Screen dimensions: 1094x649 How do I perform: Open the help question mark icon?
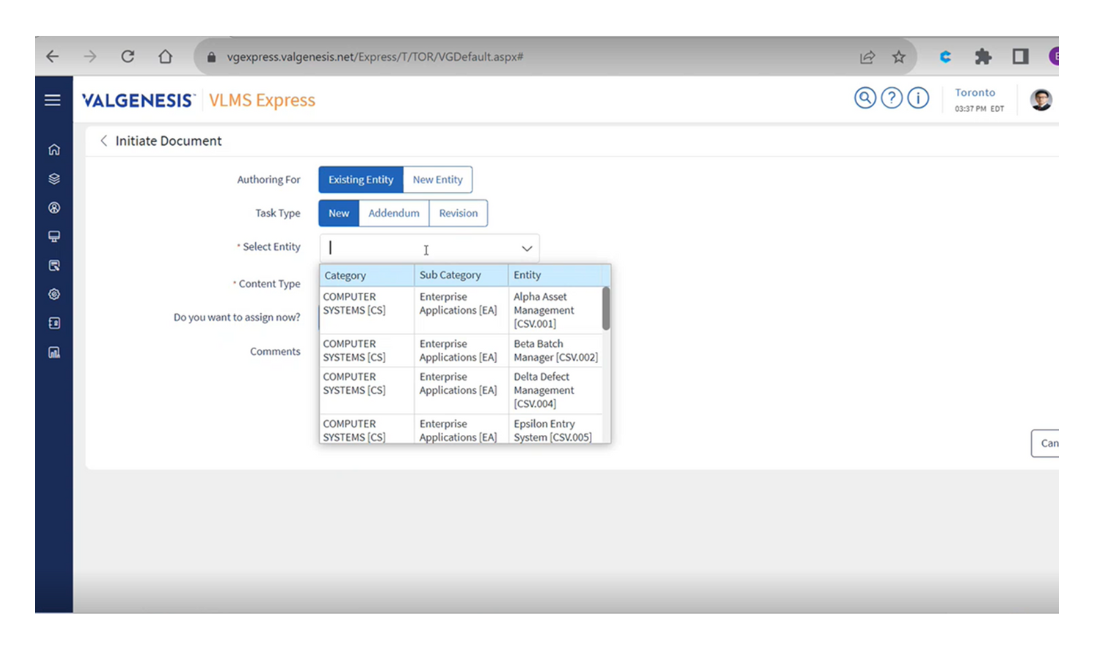tap(891, 98)
